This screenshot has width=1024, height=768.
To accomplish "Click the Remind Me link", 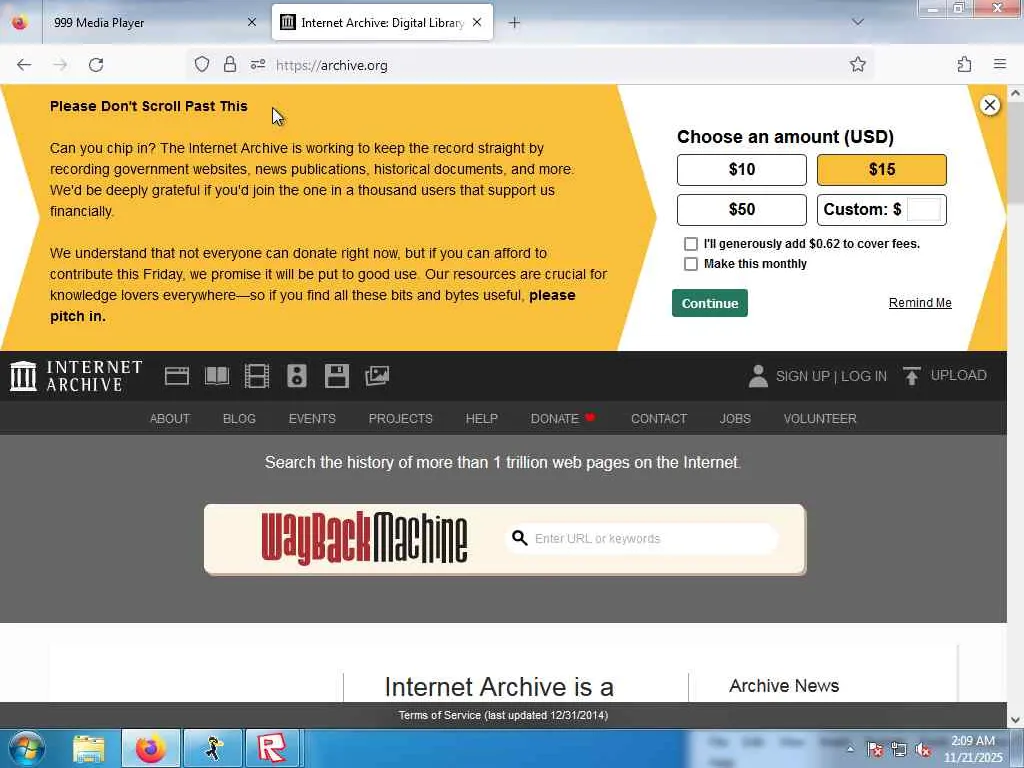I will [x=920, y=302].
